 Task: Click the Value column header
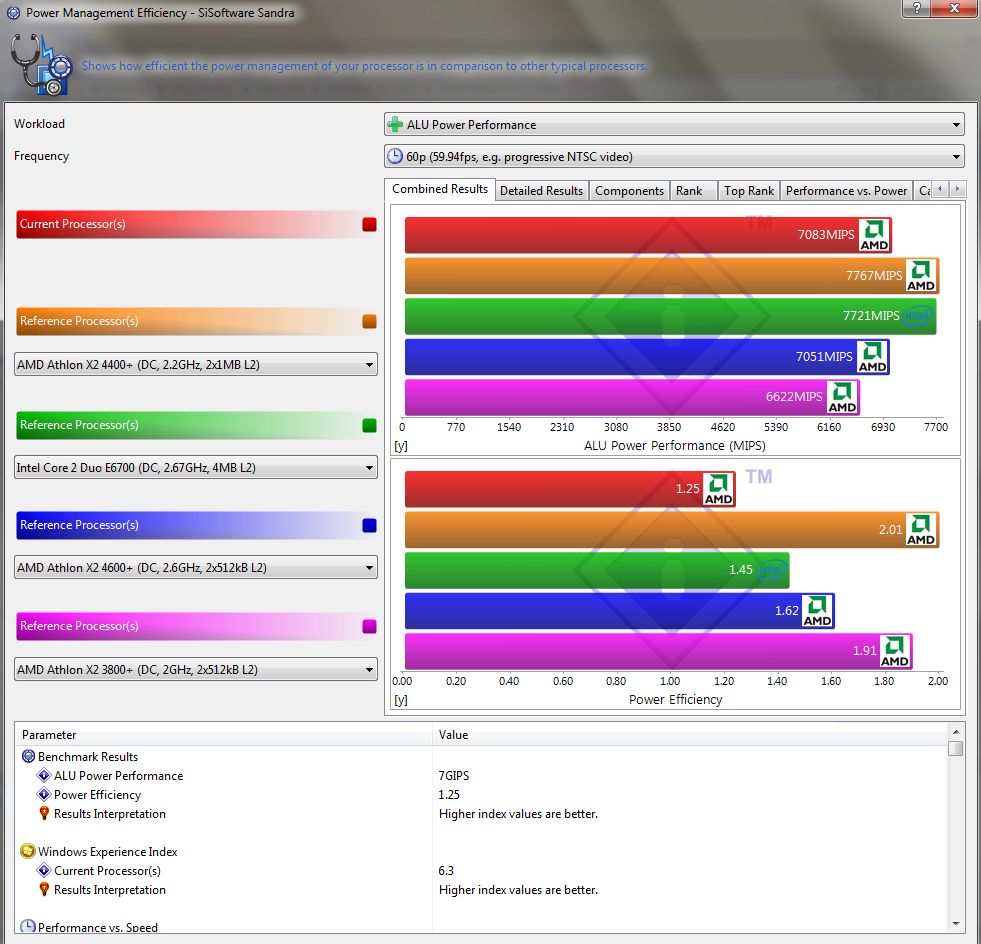coord(690,734)
